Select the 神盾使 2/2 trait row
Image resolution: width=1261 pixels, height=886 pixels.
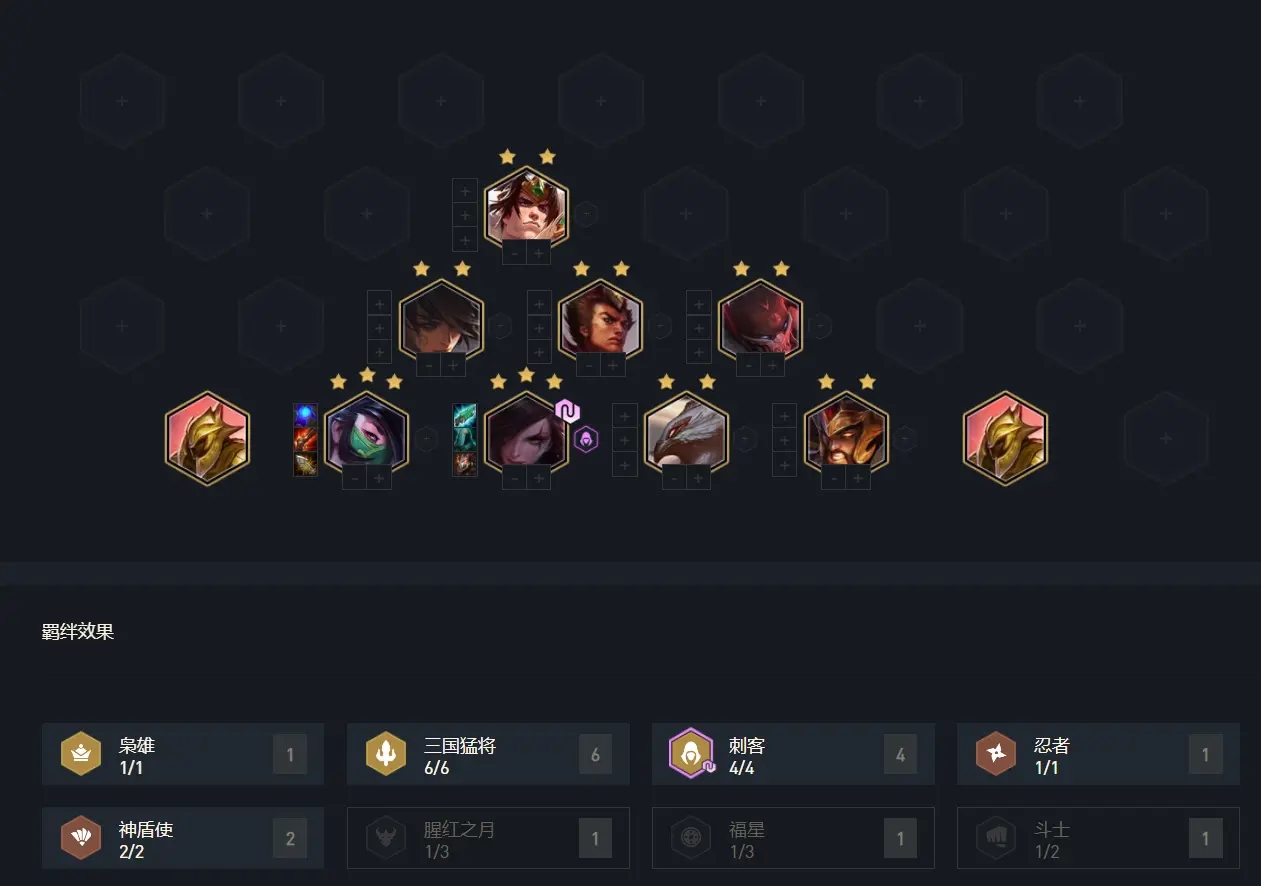183,838
